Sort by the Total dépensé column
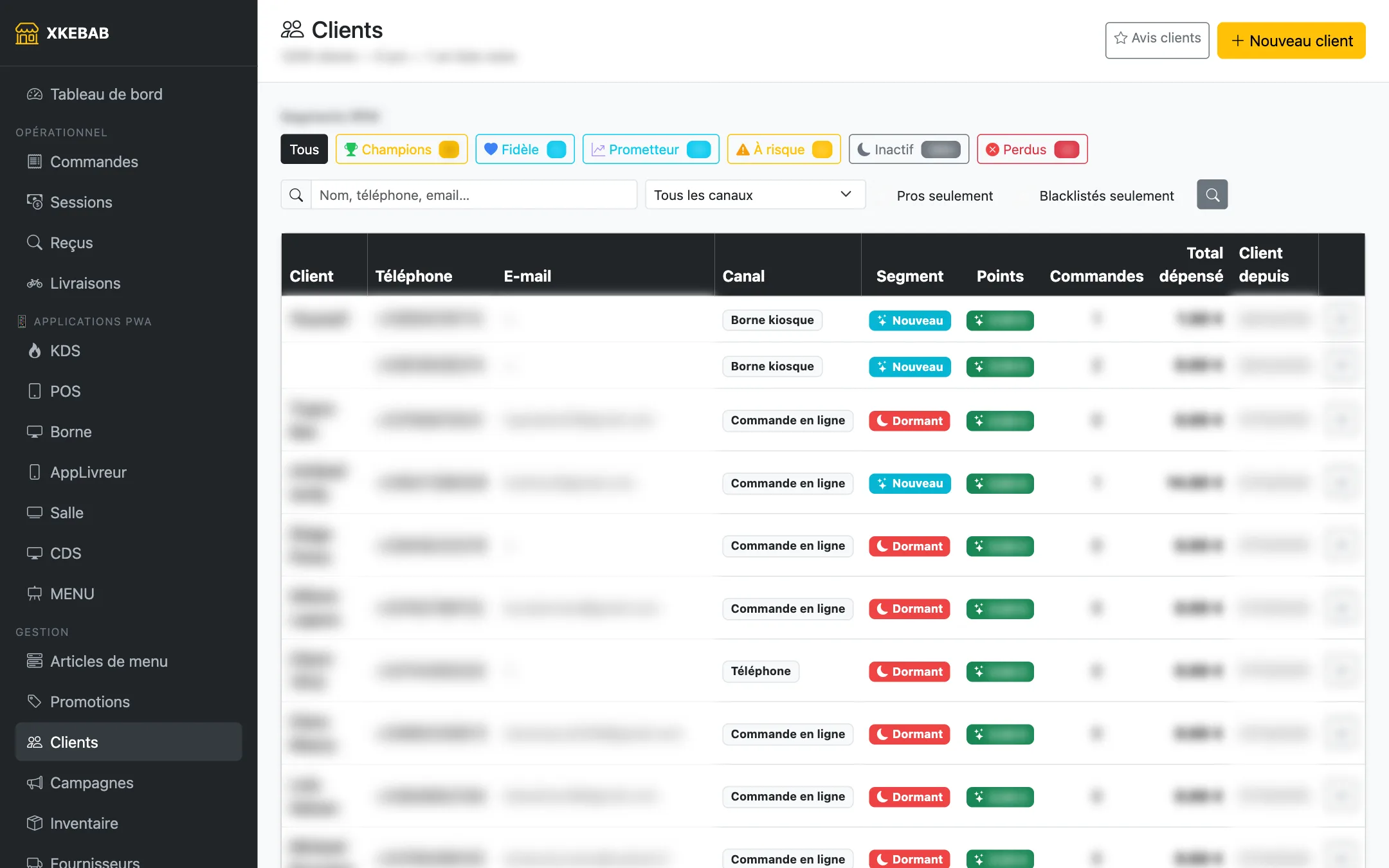The height and width of the screenshot is (868, 1389). [x=1191, y=264]
